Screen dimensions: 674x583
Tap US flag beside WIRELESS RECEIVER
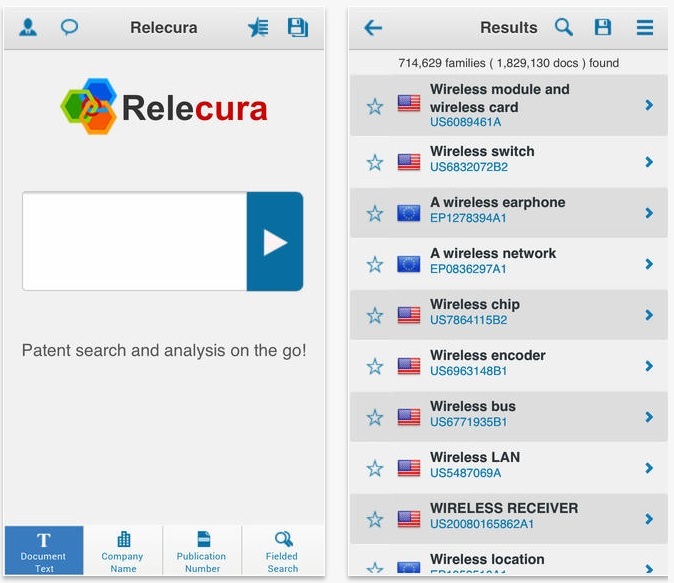click(x=409, y=519)
